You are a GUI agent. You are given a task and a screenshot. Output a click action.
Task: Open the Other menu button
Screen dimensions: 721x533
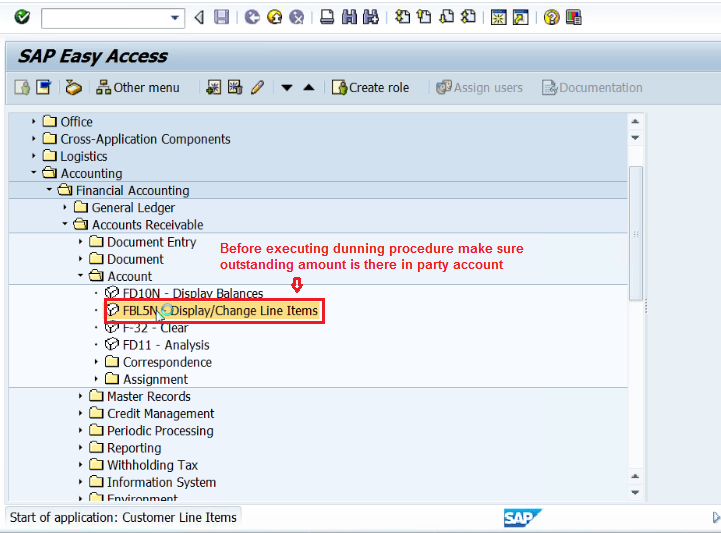pos(137,87)
